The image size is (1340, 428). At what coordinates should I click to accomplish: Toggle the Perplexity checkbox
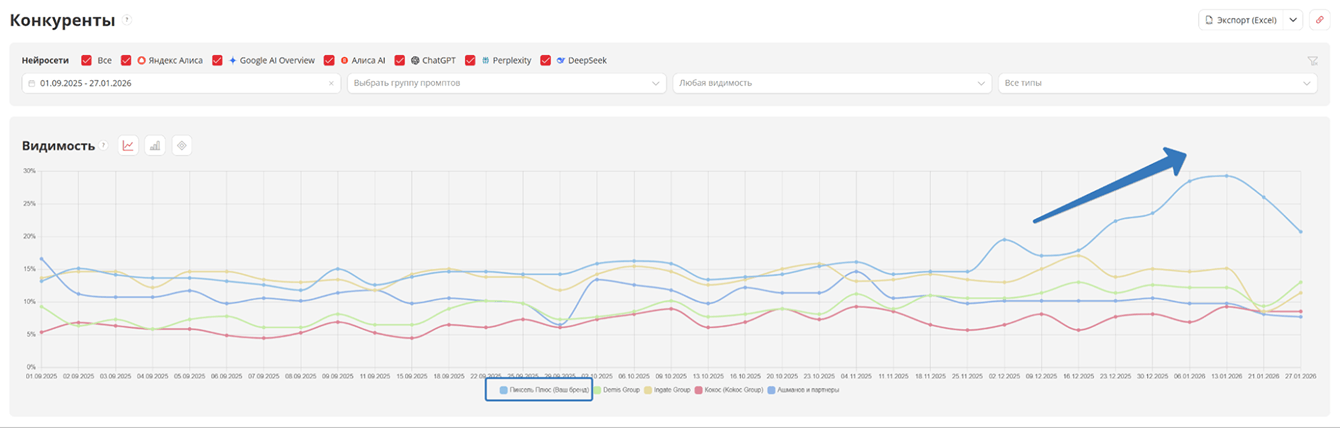[472, 60]
